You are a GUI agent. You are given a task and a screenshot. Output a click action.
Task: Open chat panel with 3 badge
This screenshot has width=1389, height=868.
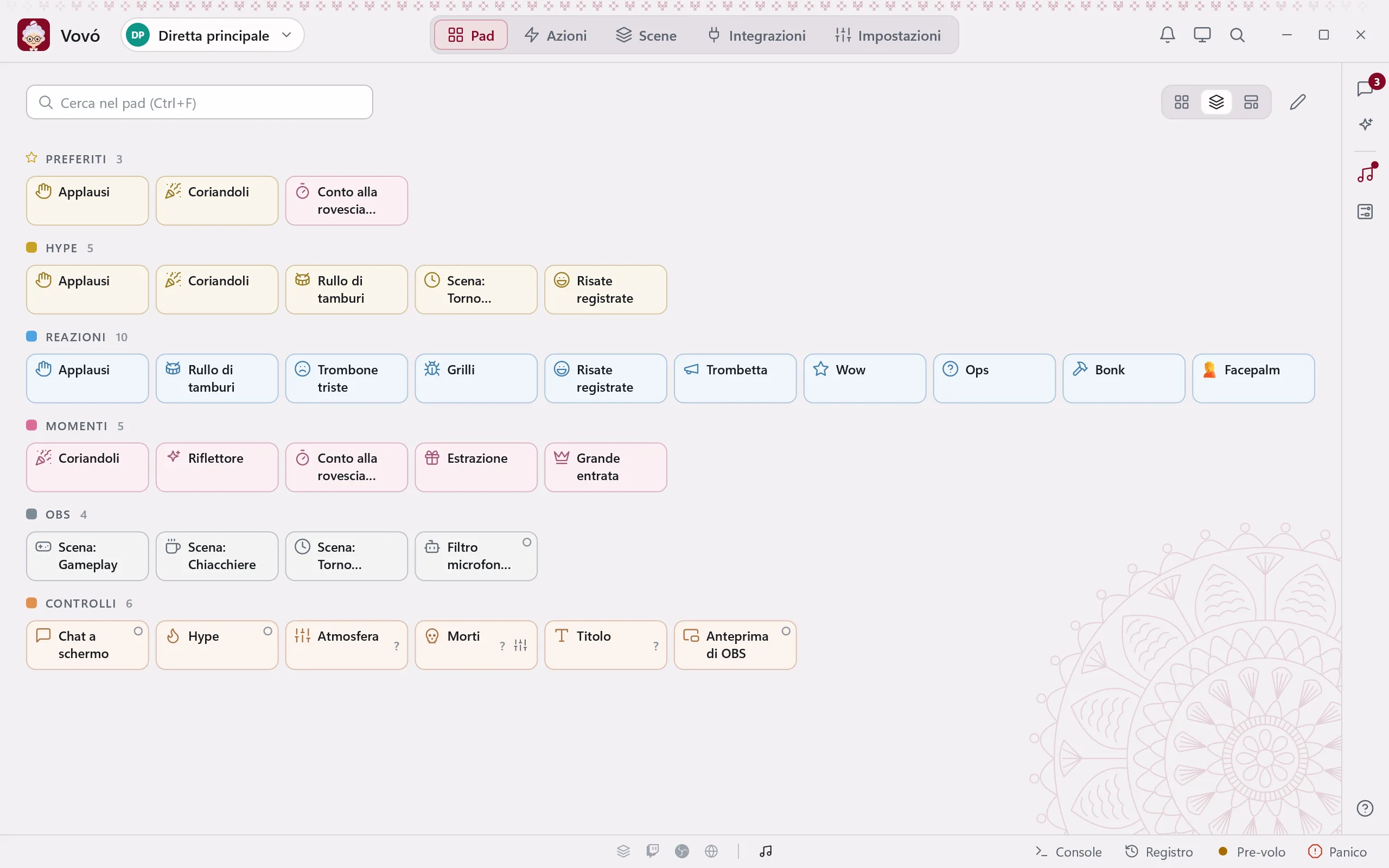click(1366, 89)
